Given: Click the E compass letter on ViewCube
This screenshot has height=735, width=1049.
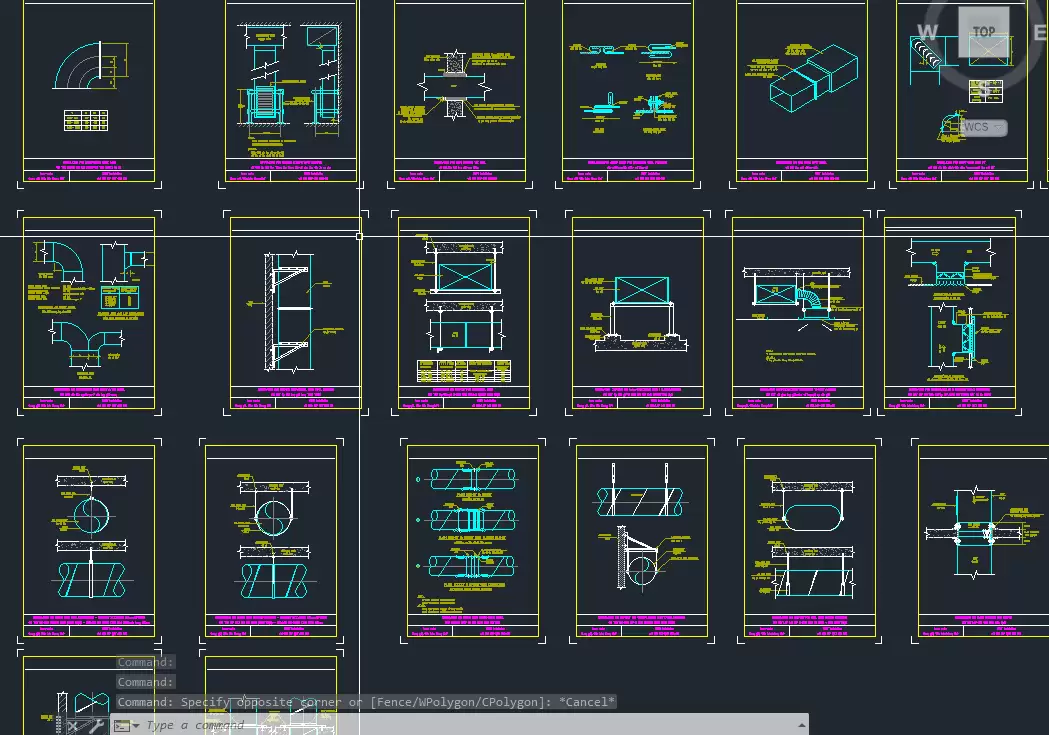Looking at the screenshot, I should [x=1040, y=32].
